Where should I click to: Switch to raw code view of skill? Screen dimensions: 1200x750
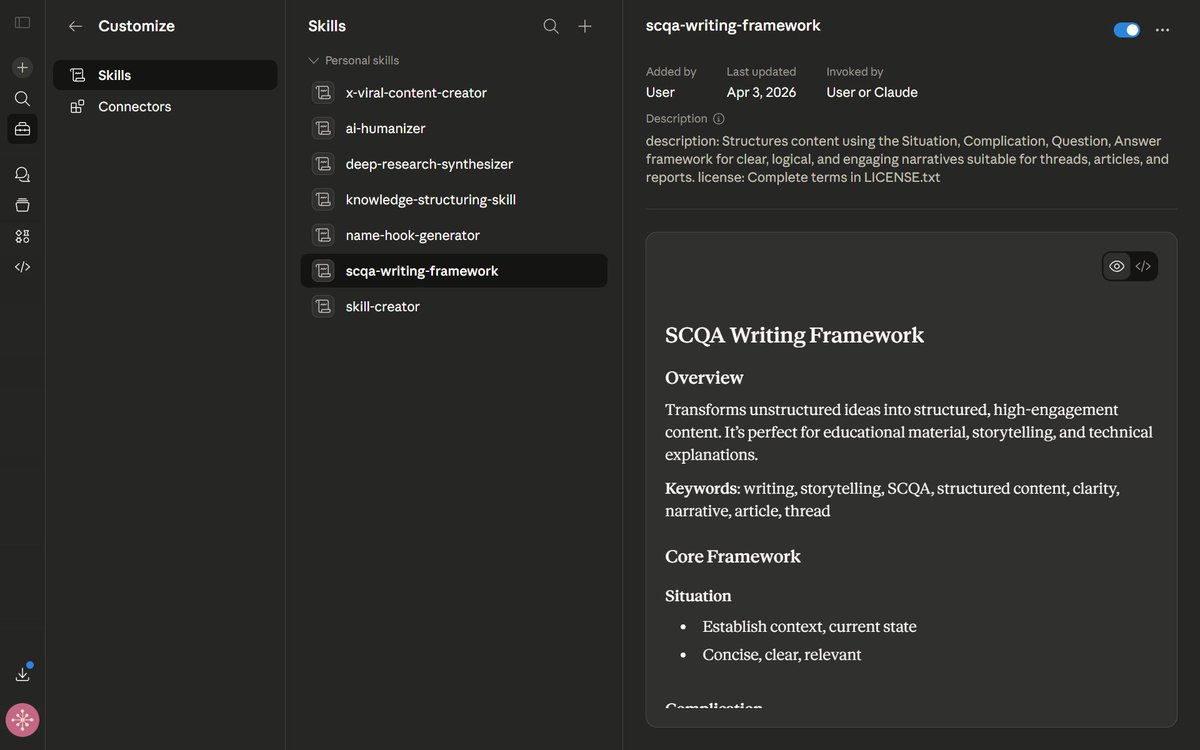point(1143,266)
